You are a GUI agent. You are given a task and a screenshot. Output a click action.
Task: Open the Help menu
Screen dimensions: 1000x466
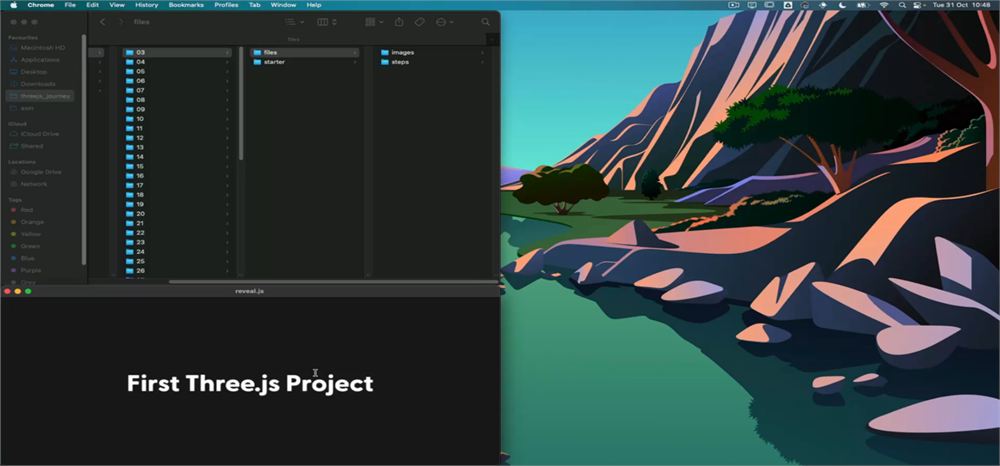(x=314, y=5)
